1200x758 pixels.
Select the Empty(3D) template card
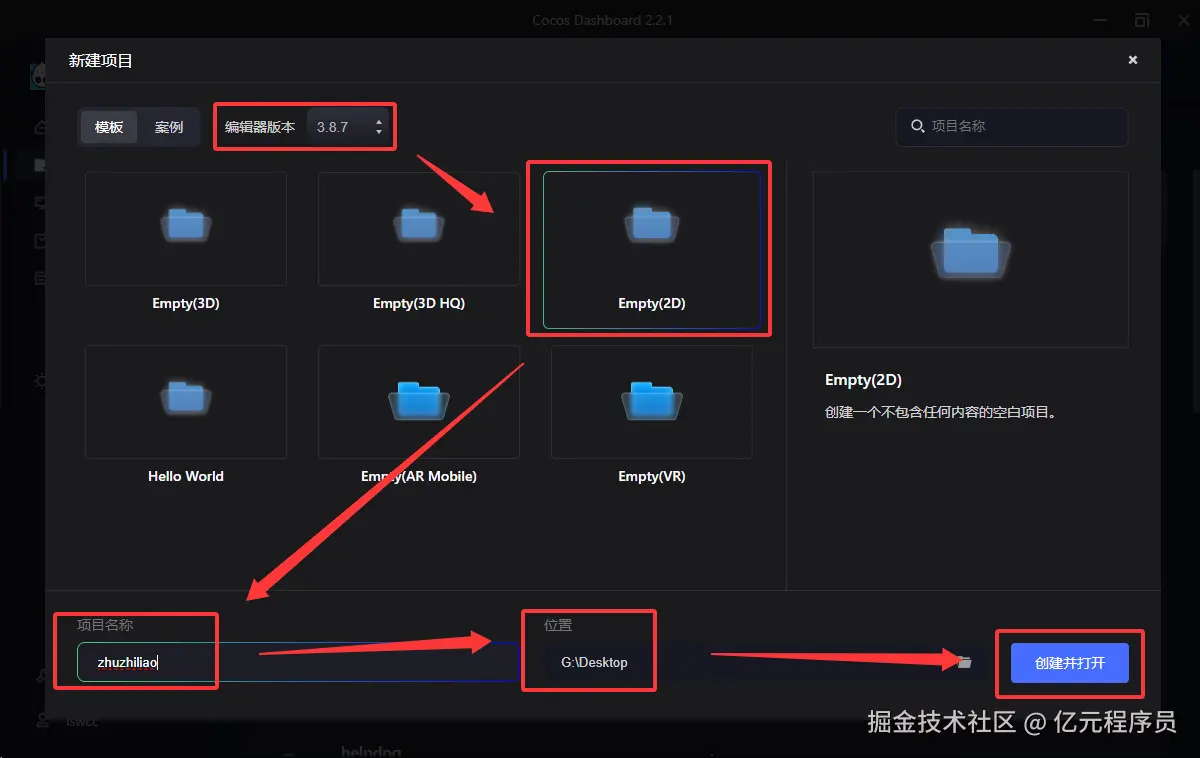coord(186,243)
